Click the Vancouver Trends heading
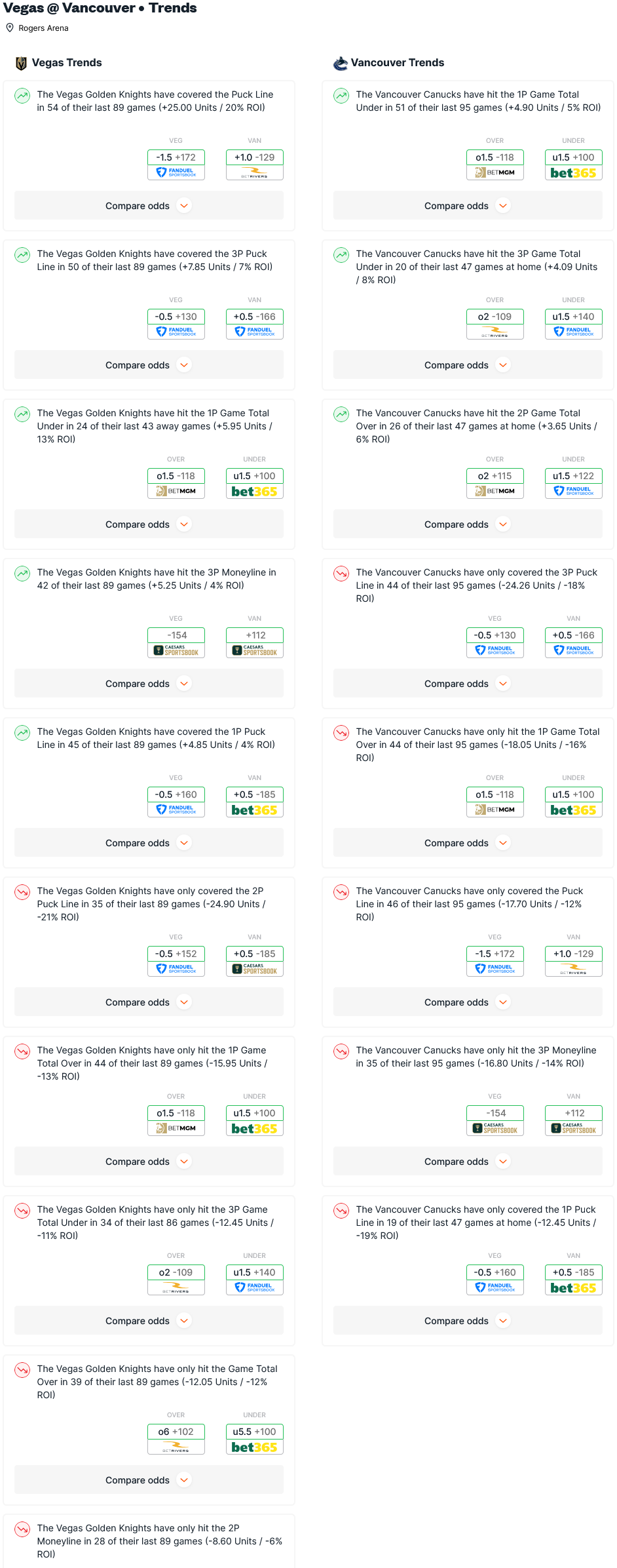Screen dimensions: 617x1568 [398, 63]
